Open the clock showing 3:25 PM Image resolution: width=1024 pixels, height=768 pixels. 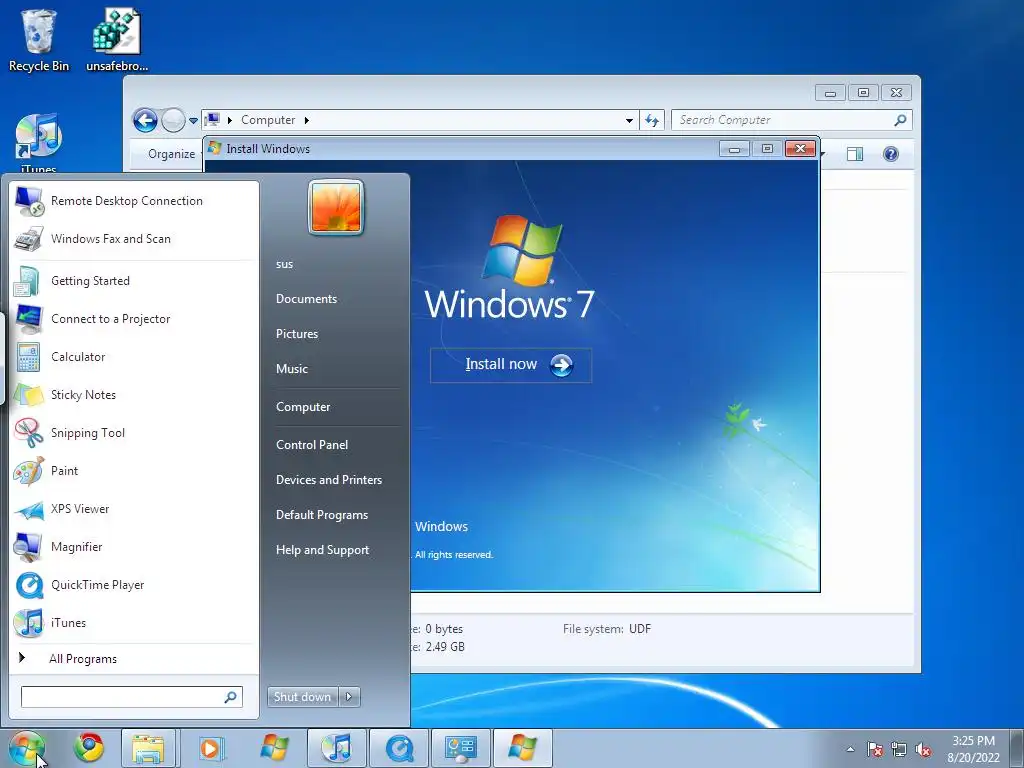click(973, 749)
